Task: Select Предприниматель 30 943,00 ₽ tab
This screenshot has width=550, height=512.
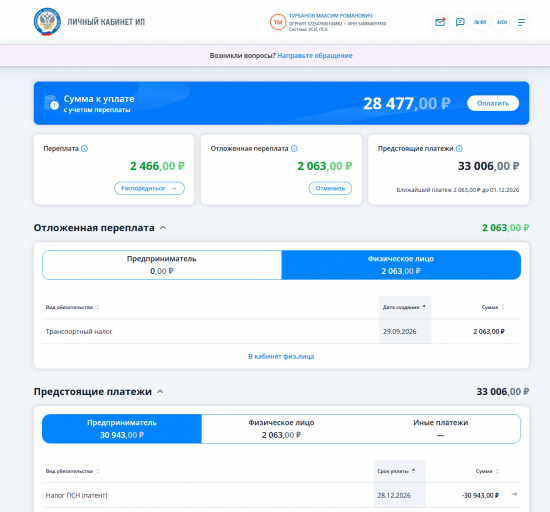Action: click(x=122, y=429)
